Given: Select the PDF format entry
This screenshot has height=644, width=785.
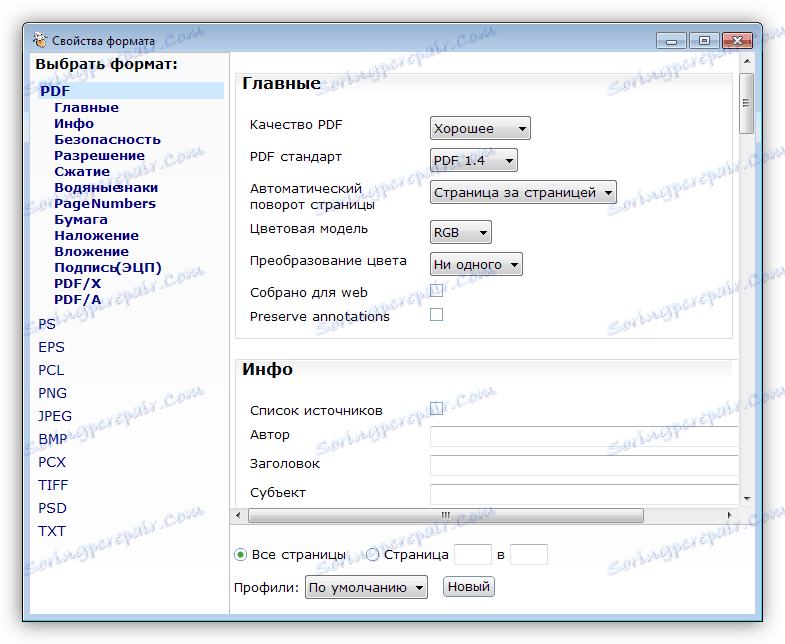Looking at the screenshot, I should tap(131, 91).
